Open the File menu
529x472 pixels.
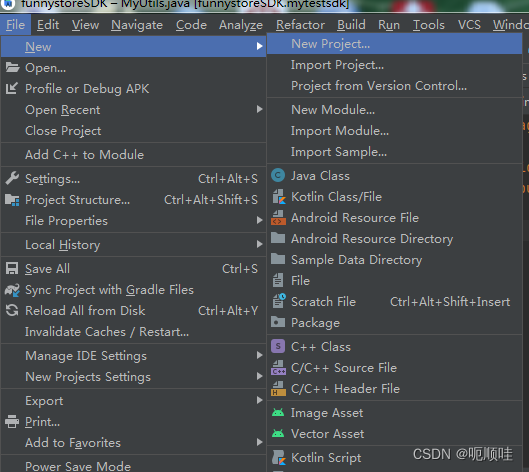tap(16, 25)
